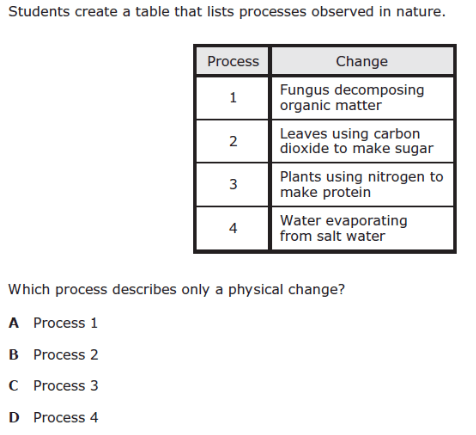Click process number 2 table cell
Screen dimensions: 476x435
point(233,141)
